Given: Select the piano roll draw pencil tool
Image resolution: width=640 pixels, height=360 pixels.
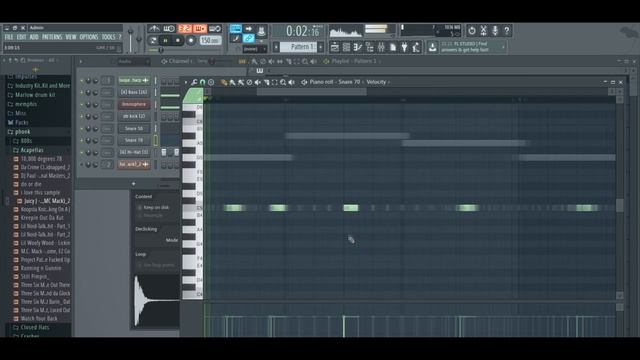Looking at the screenshot, I should [x=224, y=82].
